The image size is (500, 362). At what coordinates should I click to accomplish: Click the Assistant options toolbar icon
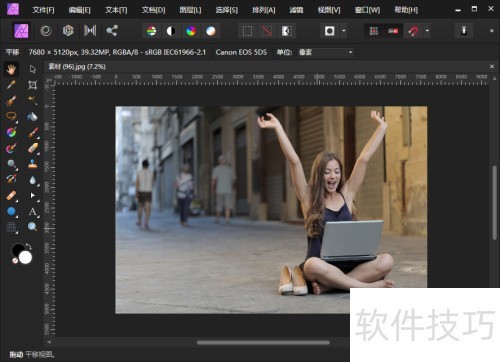(x=464, y=31)
